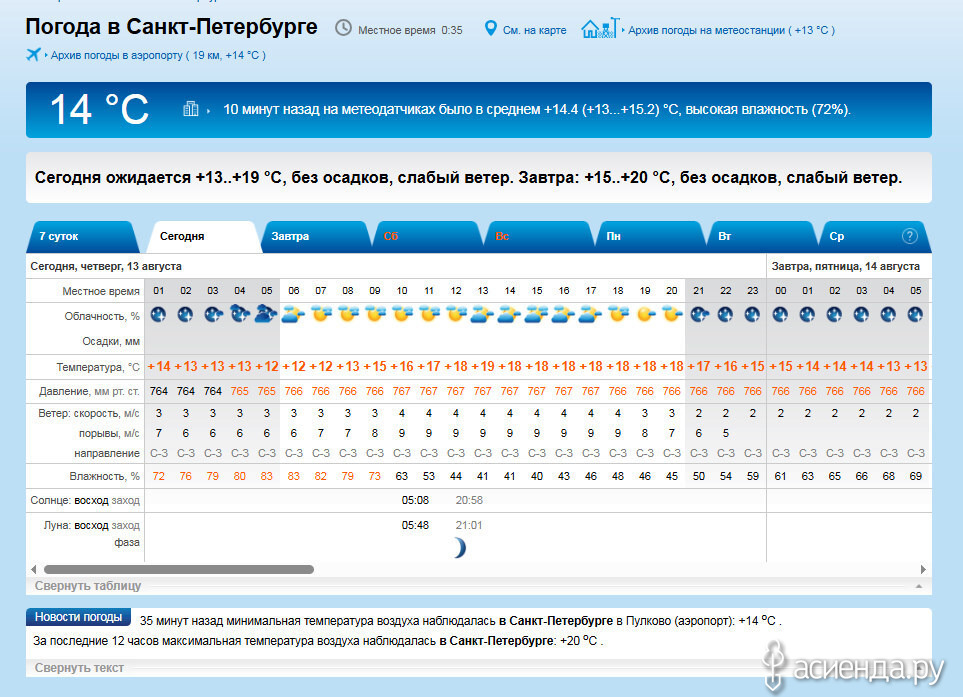Viewport: 963px width, 697px height.
Task: Click the cloudiness icon for hour 12
Action: point(456,314)
